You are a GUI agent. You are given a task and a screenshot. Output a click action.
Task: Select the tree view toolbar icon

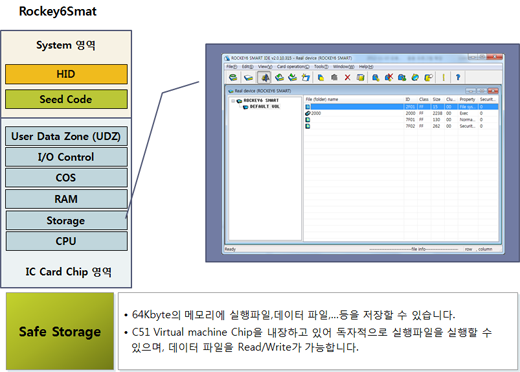click(x=265, y=77)
